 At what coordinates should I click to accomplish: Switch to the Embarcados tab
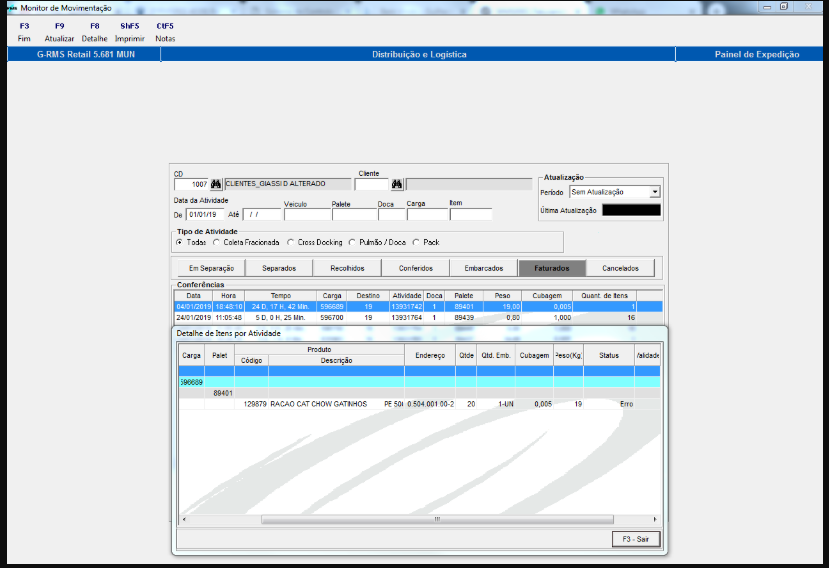click(x=484, y=268)
